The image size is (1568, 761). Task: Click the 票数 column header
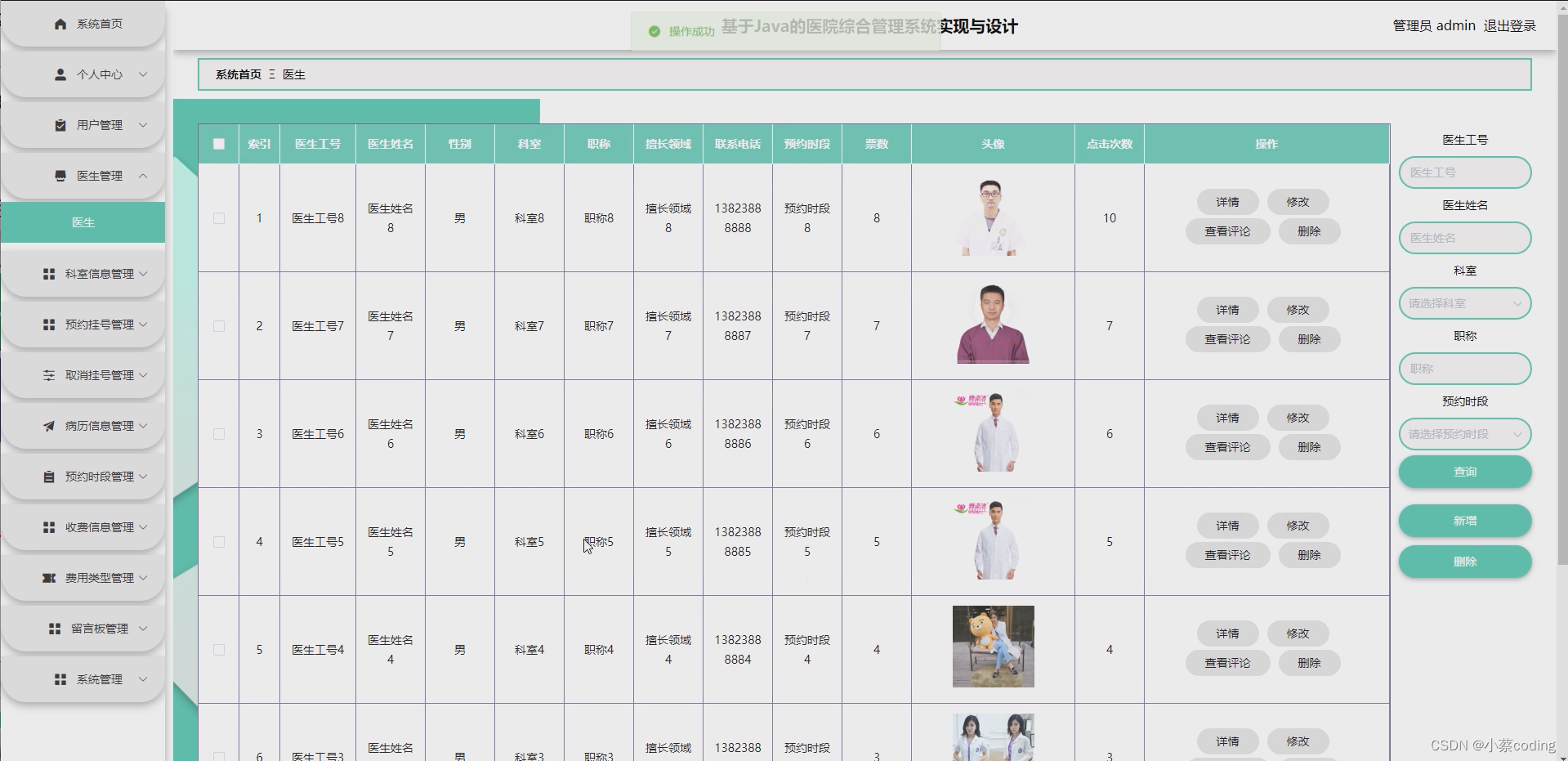point(877,144)
